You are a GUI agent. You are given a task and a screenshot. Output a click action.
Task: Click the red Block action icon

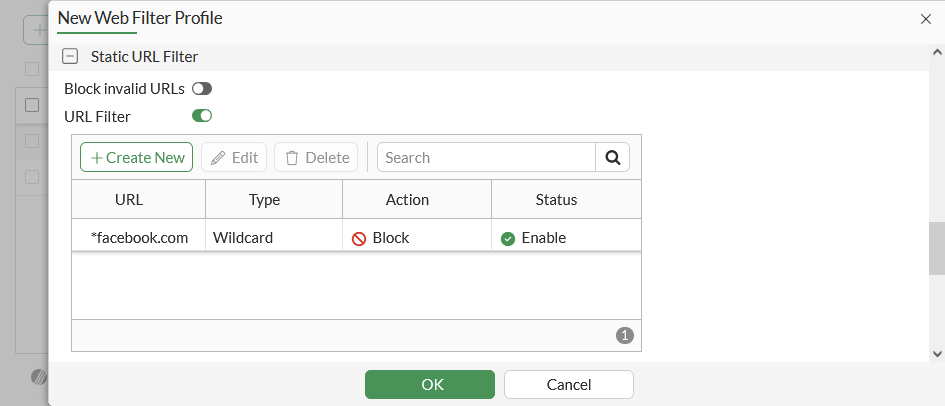tap(359, 238)
